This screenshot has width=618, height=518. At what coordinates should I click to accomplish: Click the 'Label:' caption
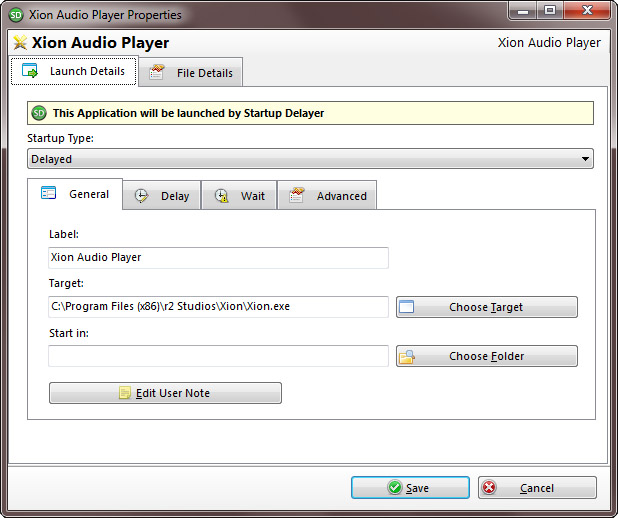(64, 234)
